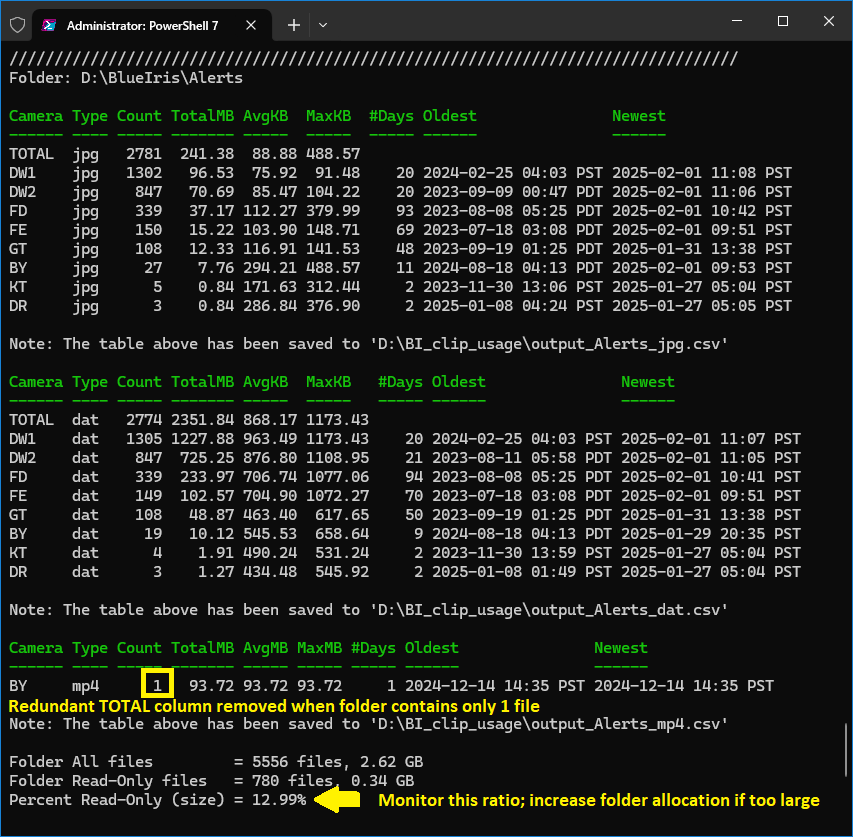Click the vertical scrollbar thumb
The width and height of the screenshot is (853, 837).
pyautogui.click(x=846, y=752)
